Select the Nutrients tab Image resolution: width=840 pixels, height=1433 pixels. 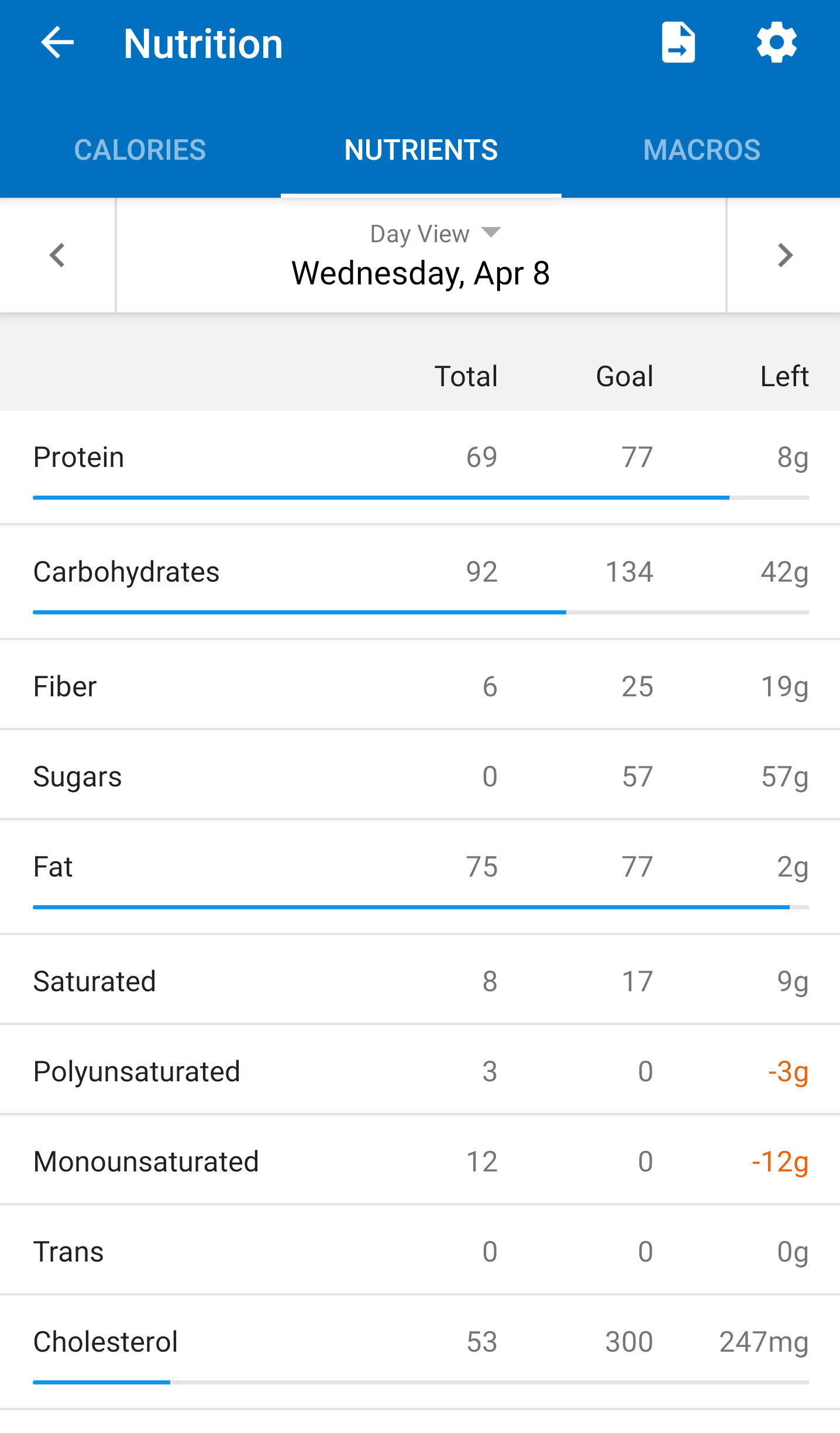coord(421,150)
